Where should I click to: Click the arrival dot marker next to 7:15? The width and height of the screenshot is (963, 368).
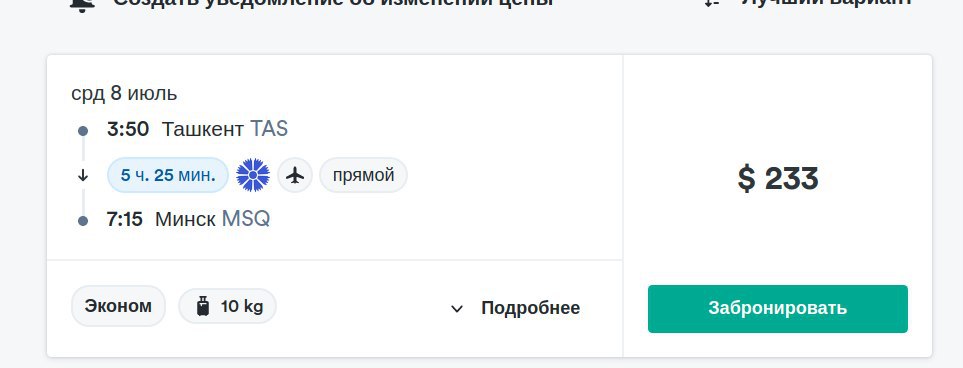(x=83, y=221)
